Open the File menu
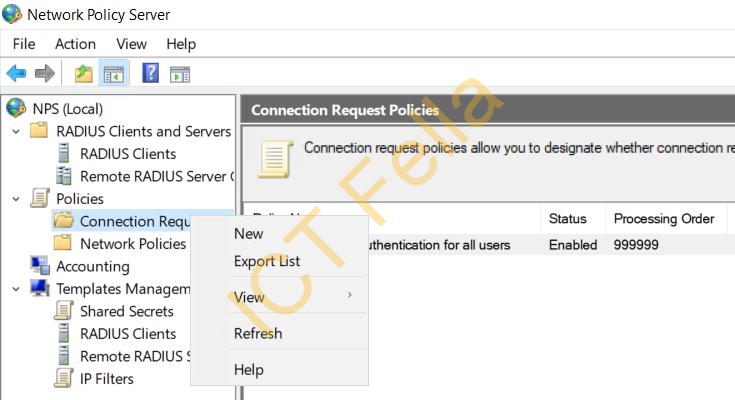 (x=24, y=44)
